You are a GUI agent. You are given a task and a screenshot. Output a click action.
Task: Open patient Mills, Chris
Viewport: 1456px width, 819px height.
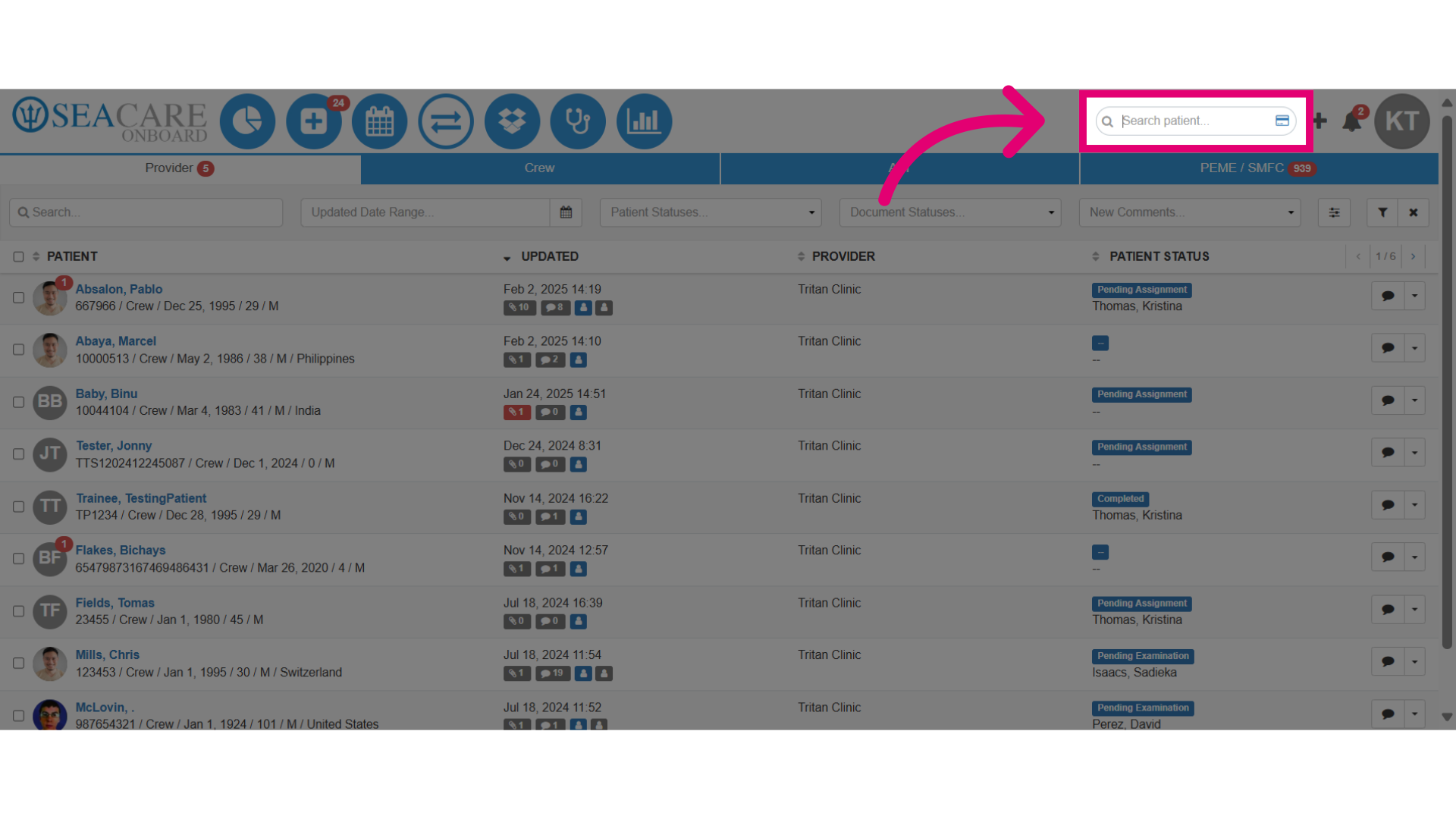click(x=108, y=654)
